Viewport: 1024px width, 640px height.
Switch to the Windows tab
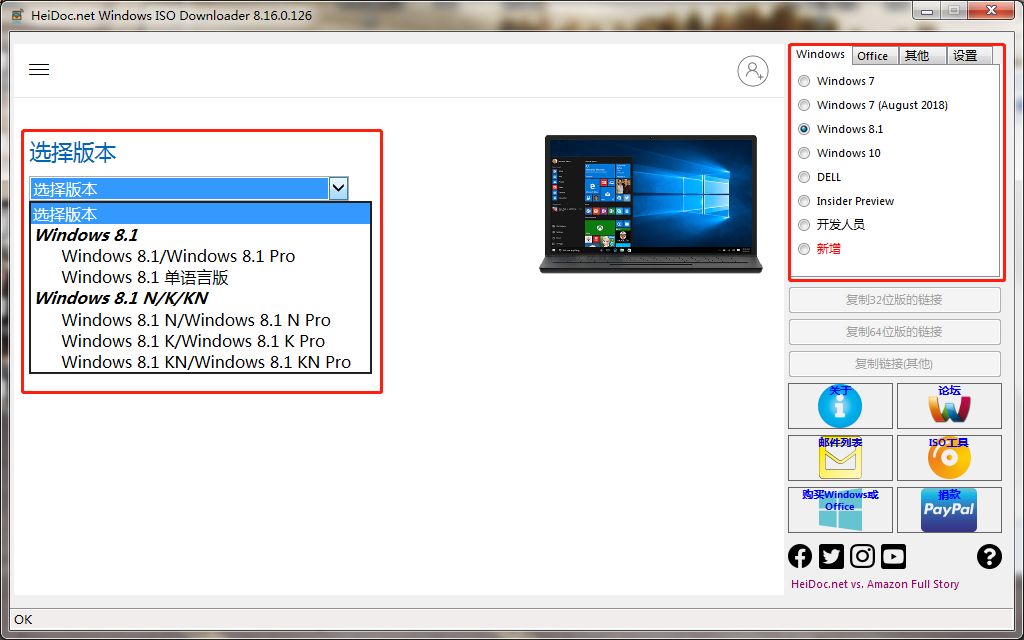pos(820,55)
